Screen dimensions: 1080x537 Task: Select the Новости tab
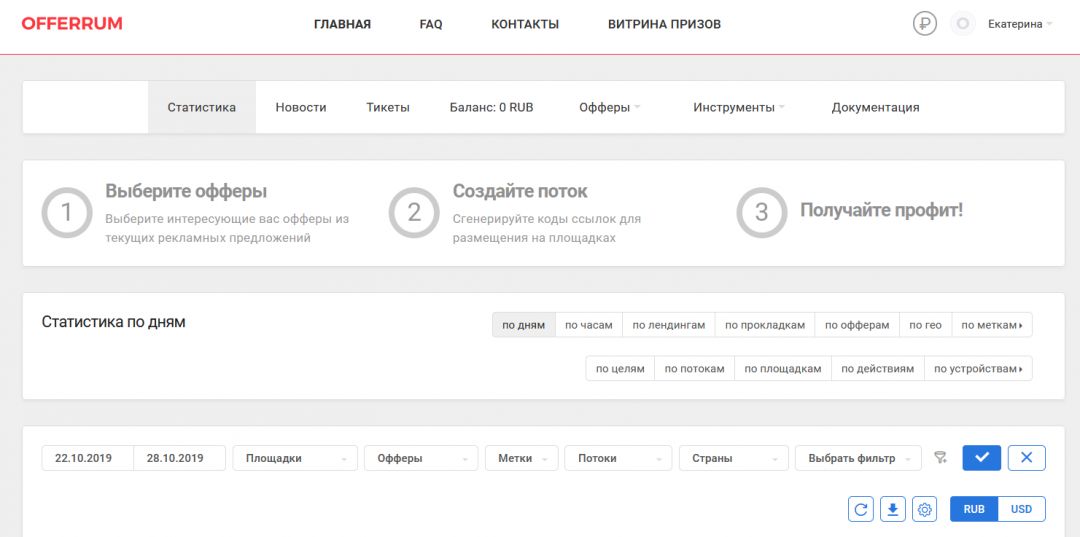[301, 107]
